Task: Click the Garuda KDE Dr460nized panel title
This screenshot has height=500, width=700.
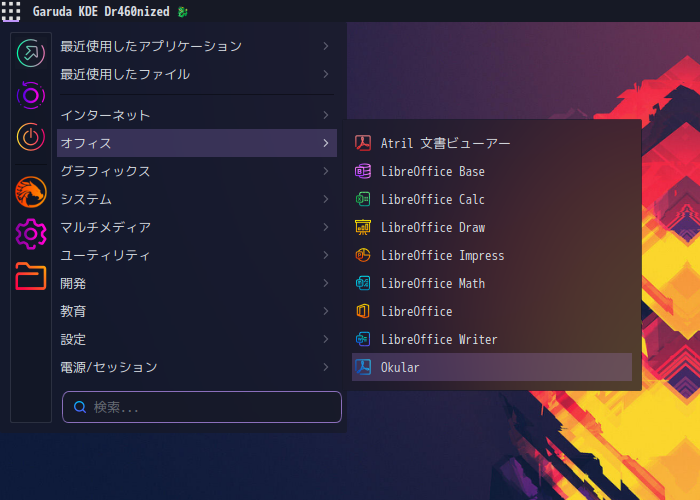Action: [101, 12]
